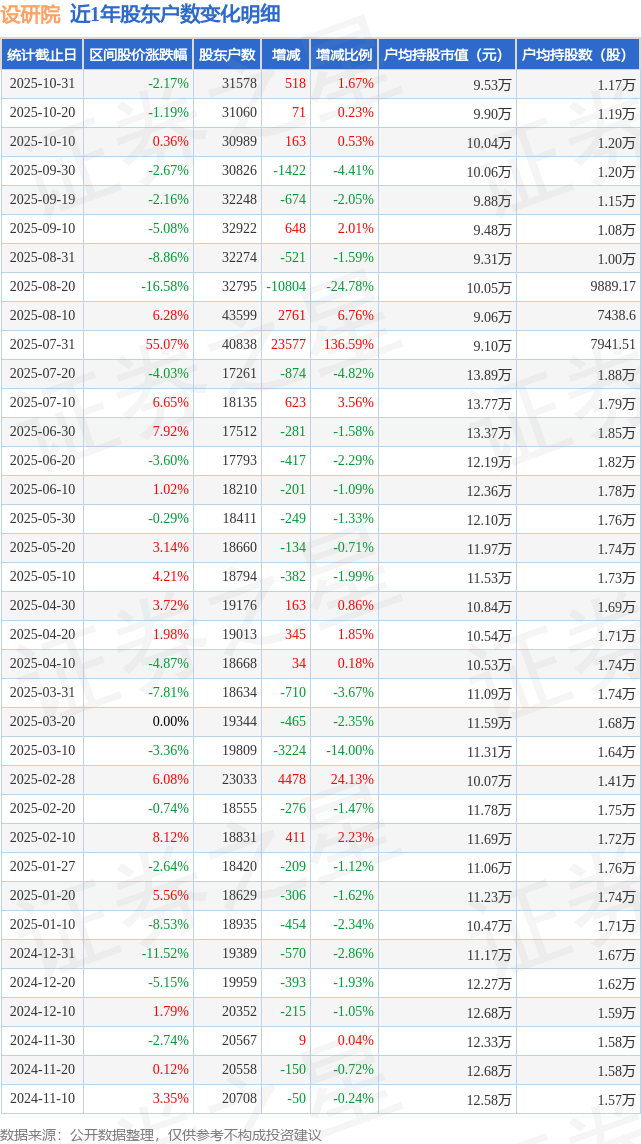
Task: Click the 统计截止日 column header
Action: click(42, 55)
